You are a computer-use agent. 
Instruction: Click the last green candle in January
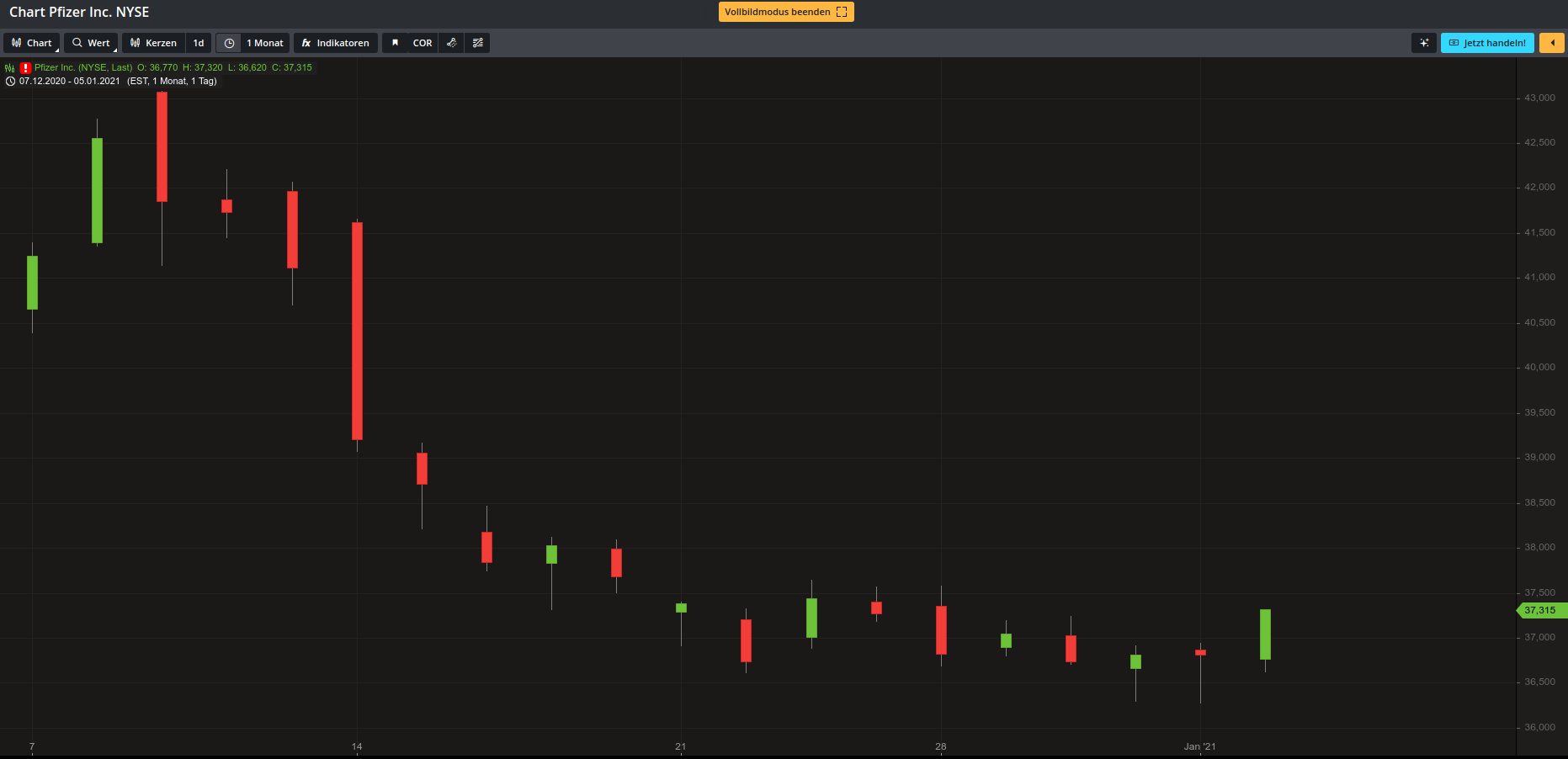pyautogui.click(x=1265, y=634)
